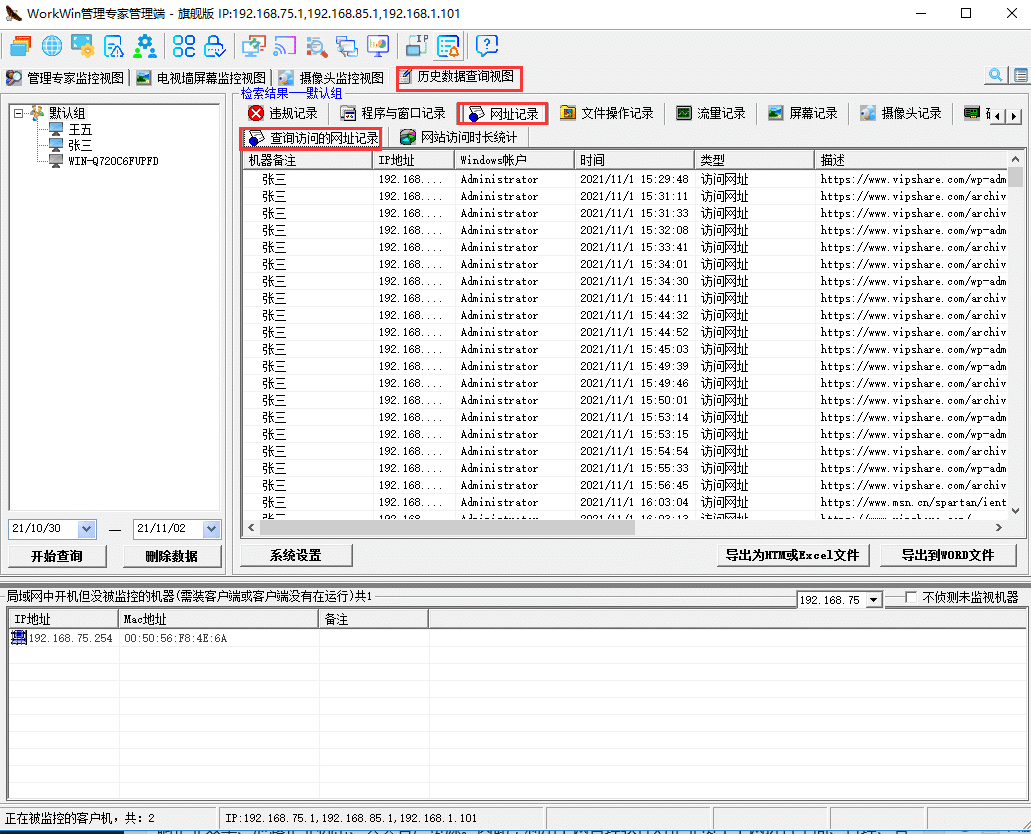Select the 历史数据查询视图 tab
The image size is (1031, 834).
point(459,78)
